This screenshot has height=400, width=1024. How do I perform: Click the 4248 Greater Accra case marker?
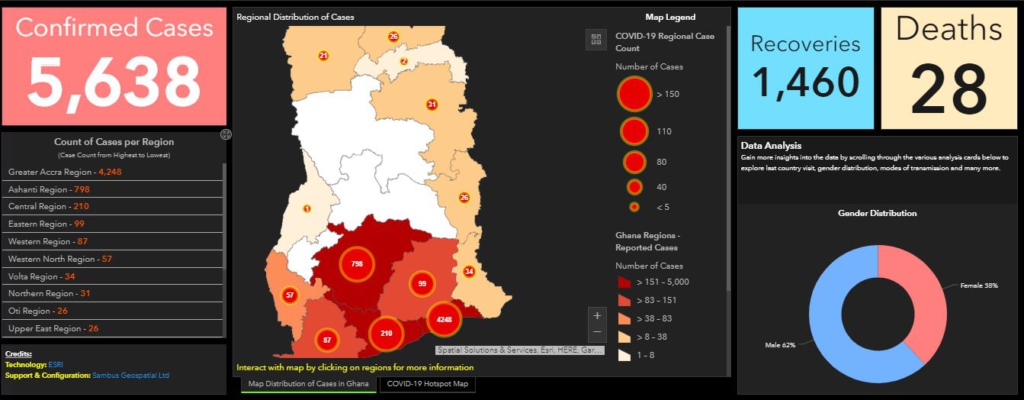click(443, 321)
